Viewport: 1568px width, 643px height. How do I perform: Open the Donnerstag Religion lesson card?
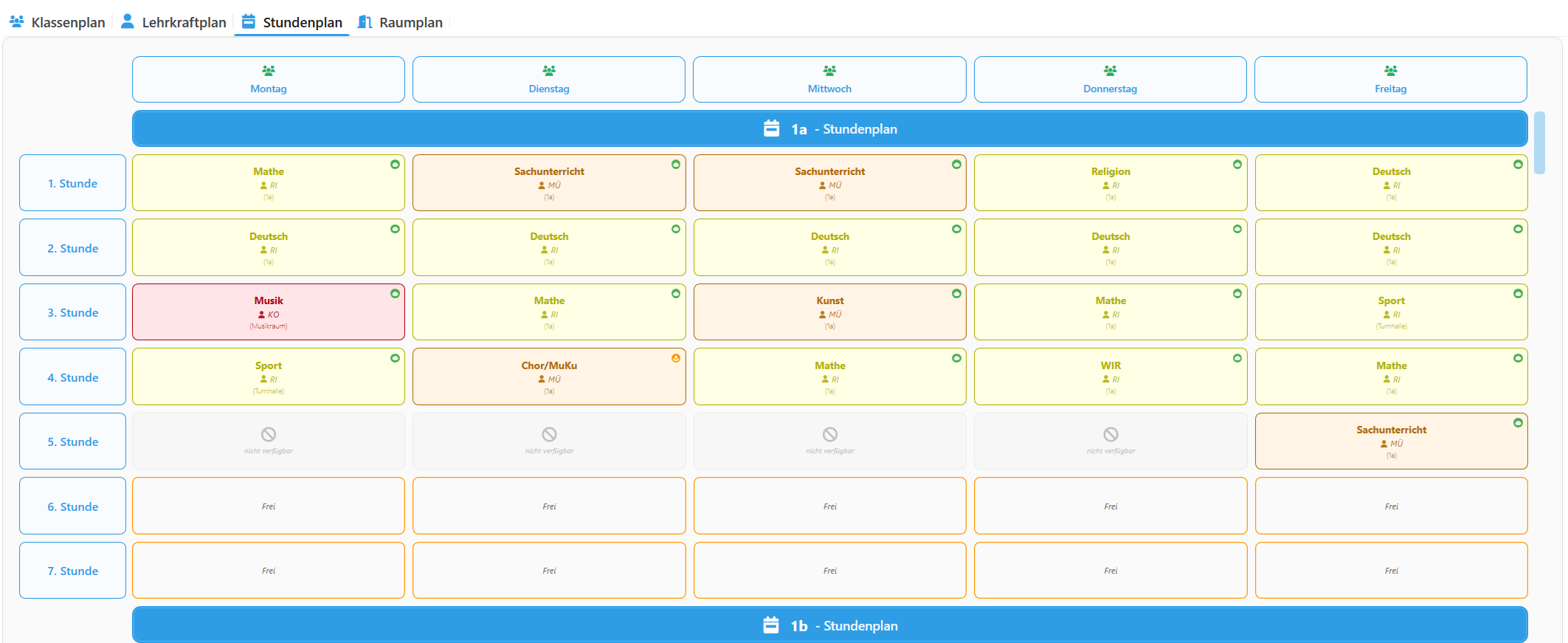(x=1111, y=183)
